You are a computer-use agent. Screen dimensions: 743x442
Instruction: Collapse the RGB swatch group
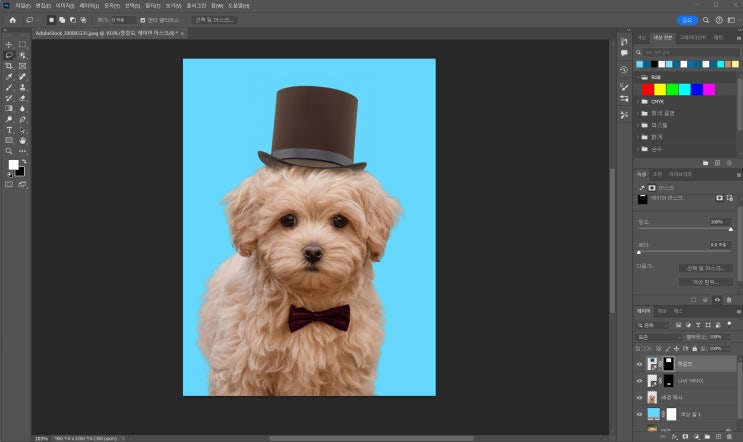tap(639, 76)
